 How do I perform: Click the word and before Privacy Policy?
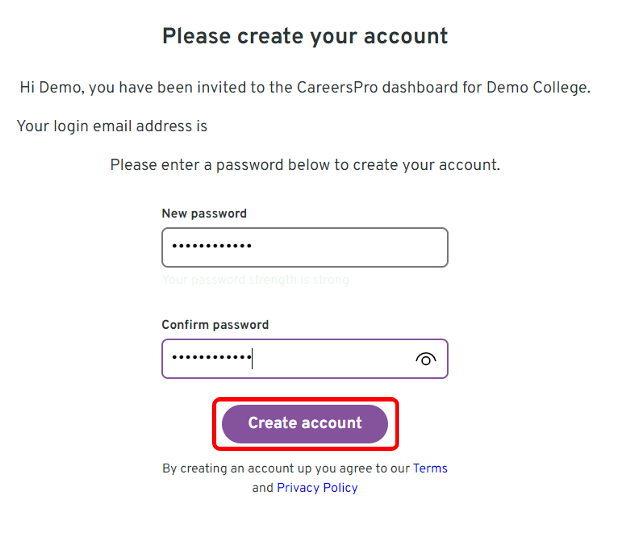[x=263, y=488]
